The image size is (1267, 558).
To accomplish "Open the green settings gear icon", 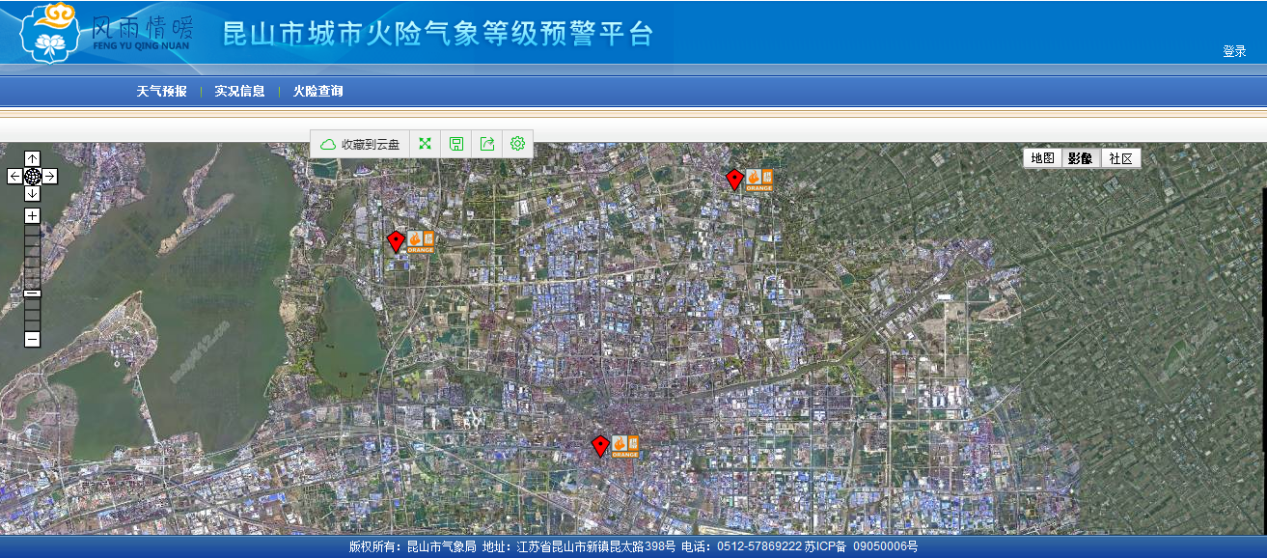I will click(518, 144).
